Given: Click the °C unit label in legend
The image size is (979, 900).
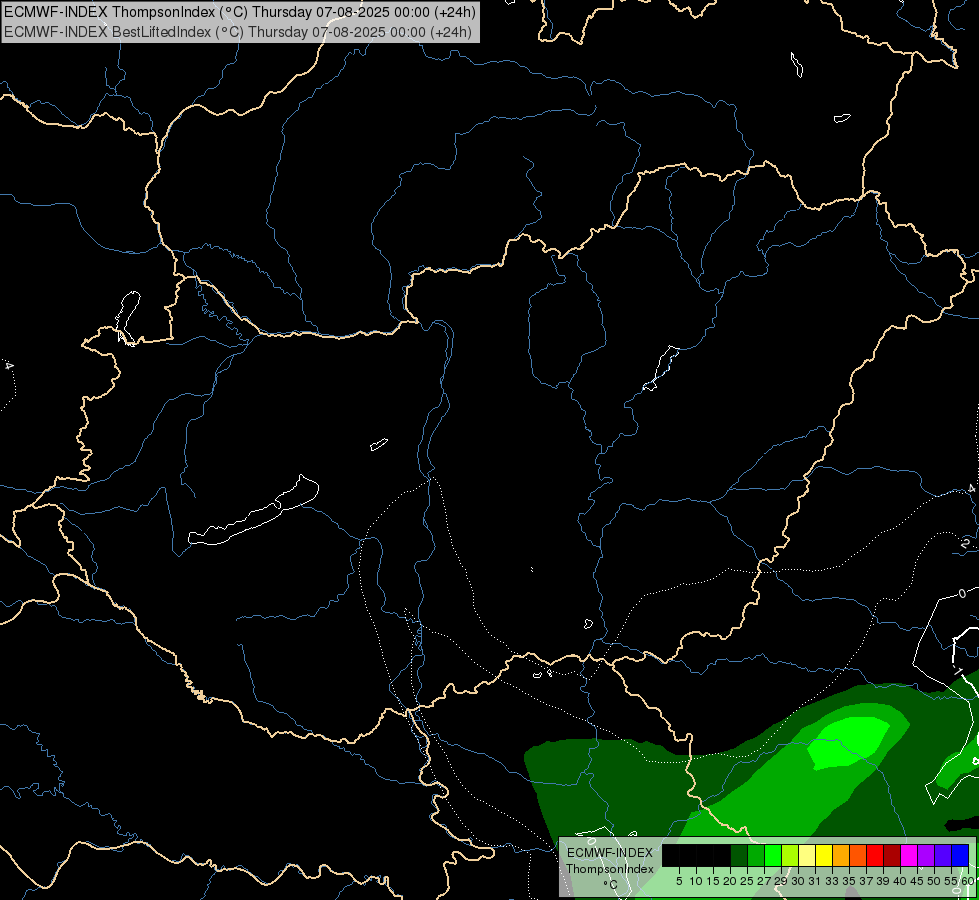Looking at the screenshot, I should [x=611, y=884].
